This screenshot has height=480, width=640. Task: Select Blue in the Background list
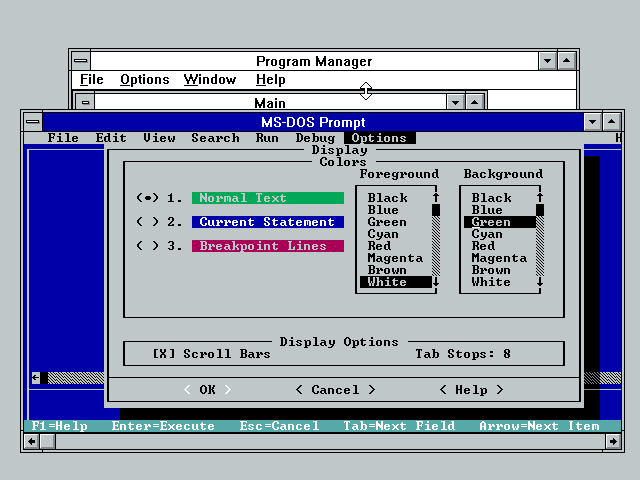pyautogui.click(x=500, y=210)
